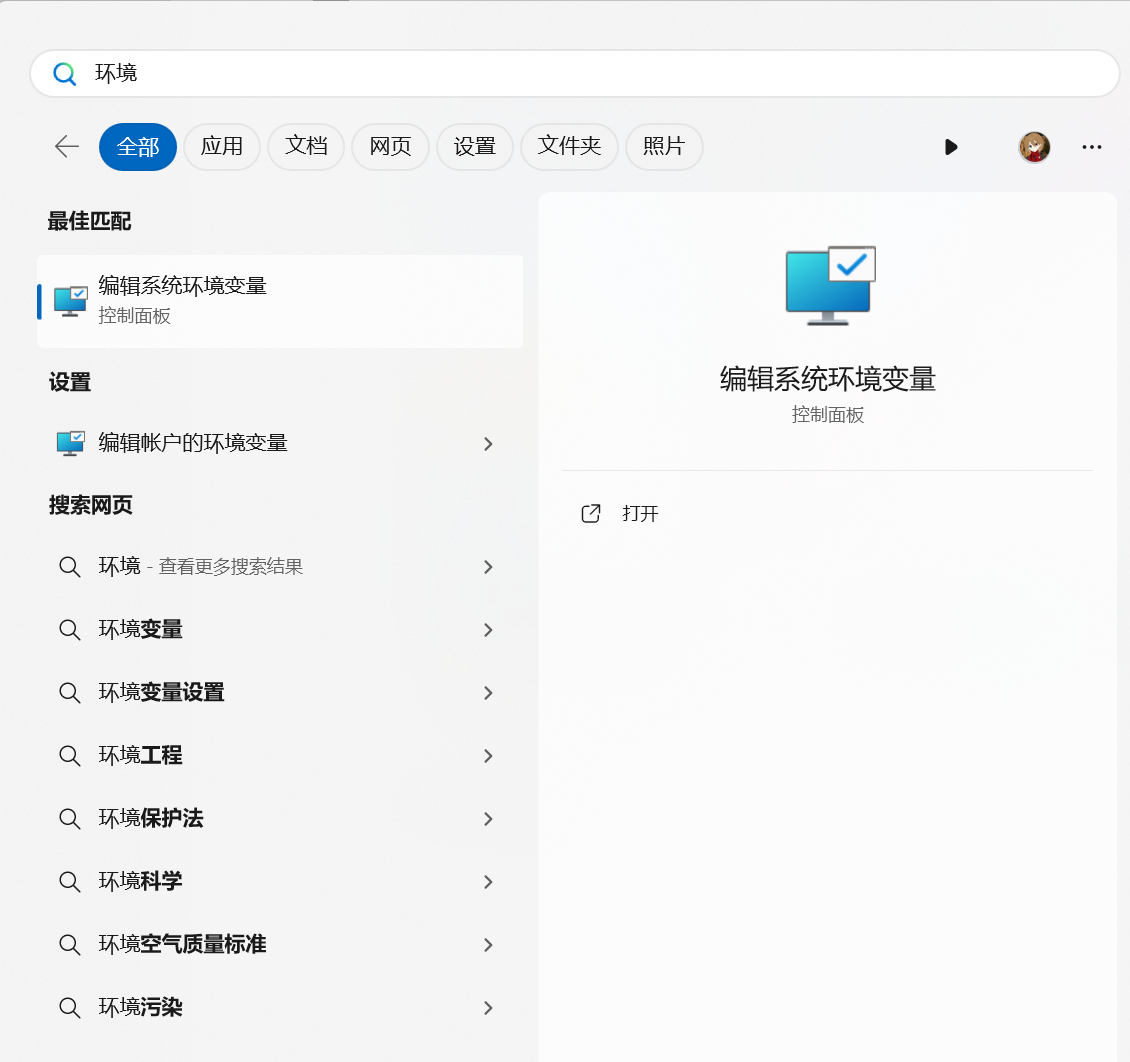The height and width of the screenshot is (1062, 1130).
Task: Click the magnifier icon beside 环境变量设置
Action: click(69, 693)
